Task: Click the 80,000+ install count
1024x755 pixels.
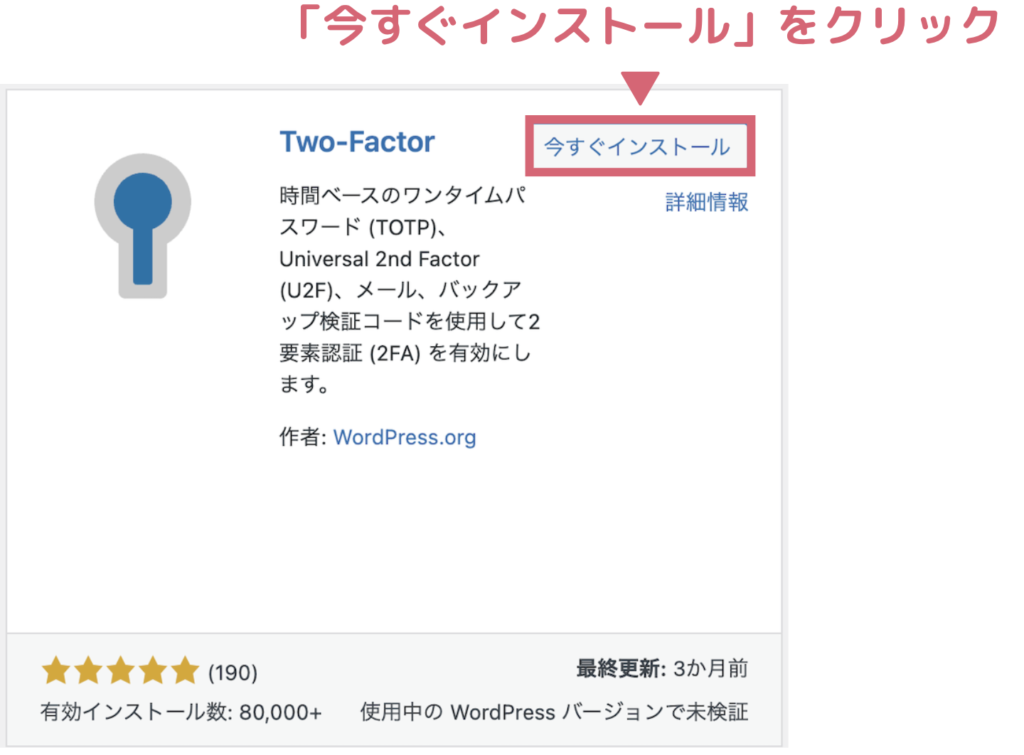Action: (x=280, y=712)
